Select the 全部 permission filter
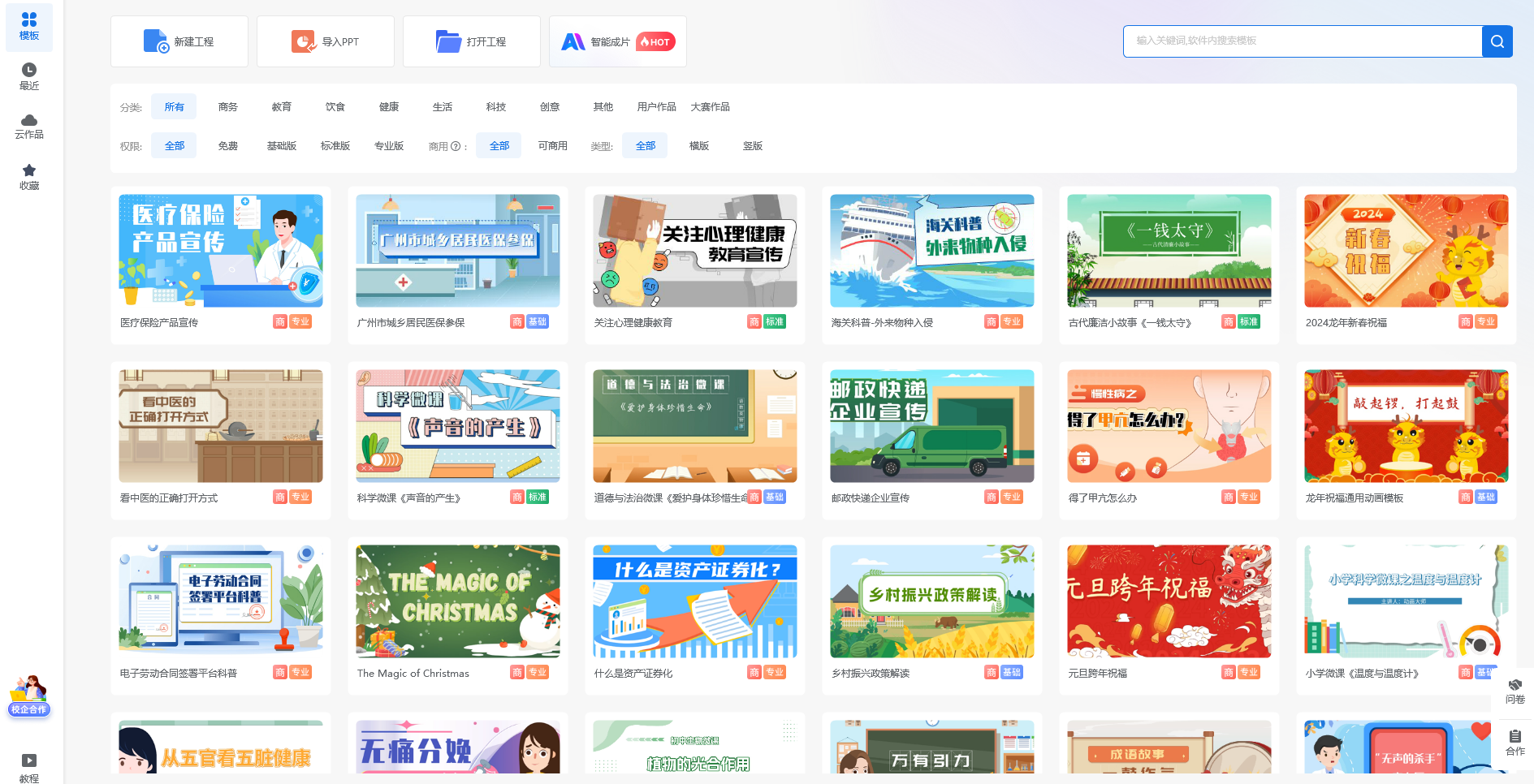 [174, 146]
